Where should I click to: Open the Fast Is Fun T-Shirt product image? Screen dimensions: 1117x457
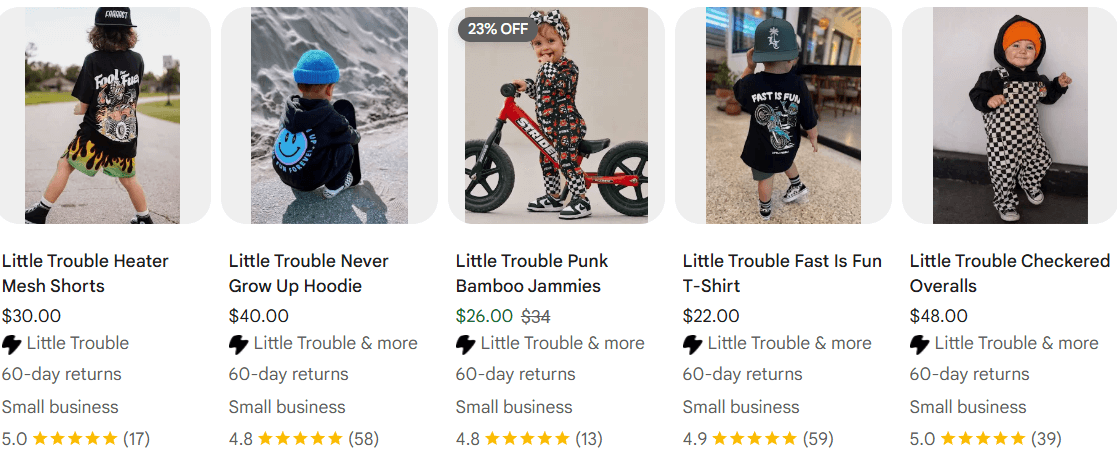[784, 115]
